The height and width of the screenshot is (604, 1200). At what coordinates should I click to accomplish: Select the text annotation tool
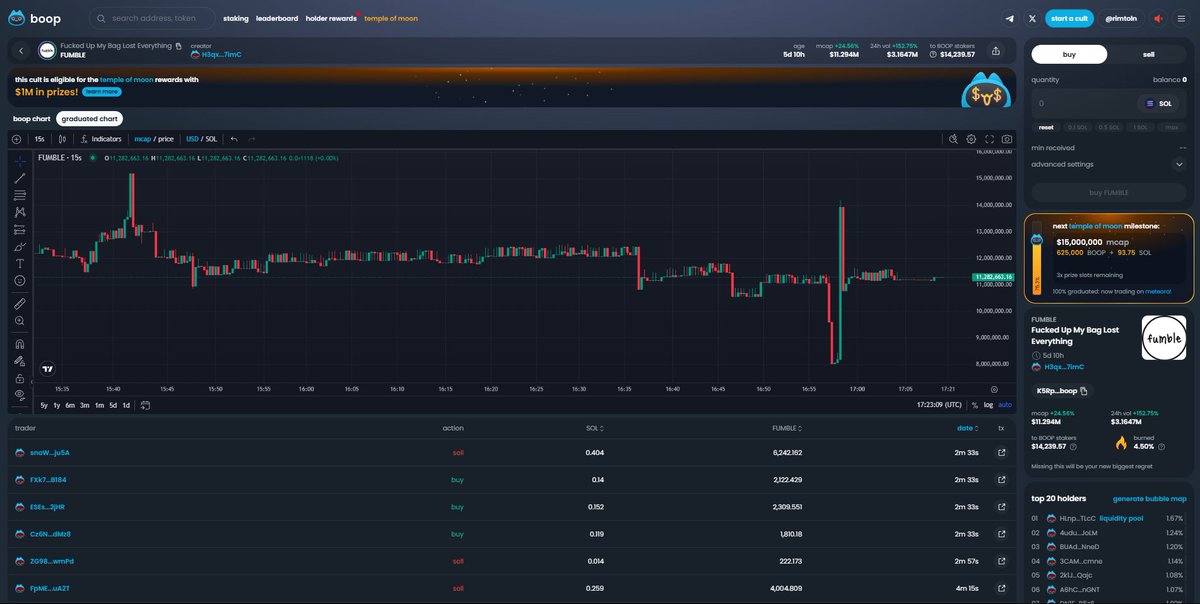pos(20,263)
